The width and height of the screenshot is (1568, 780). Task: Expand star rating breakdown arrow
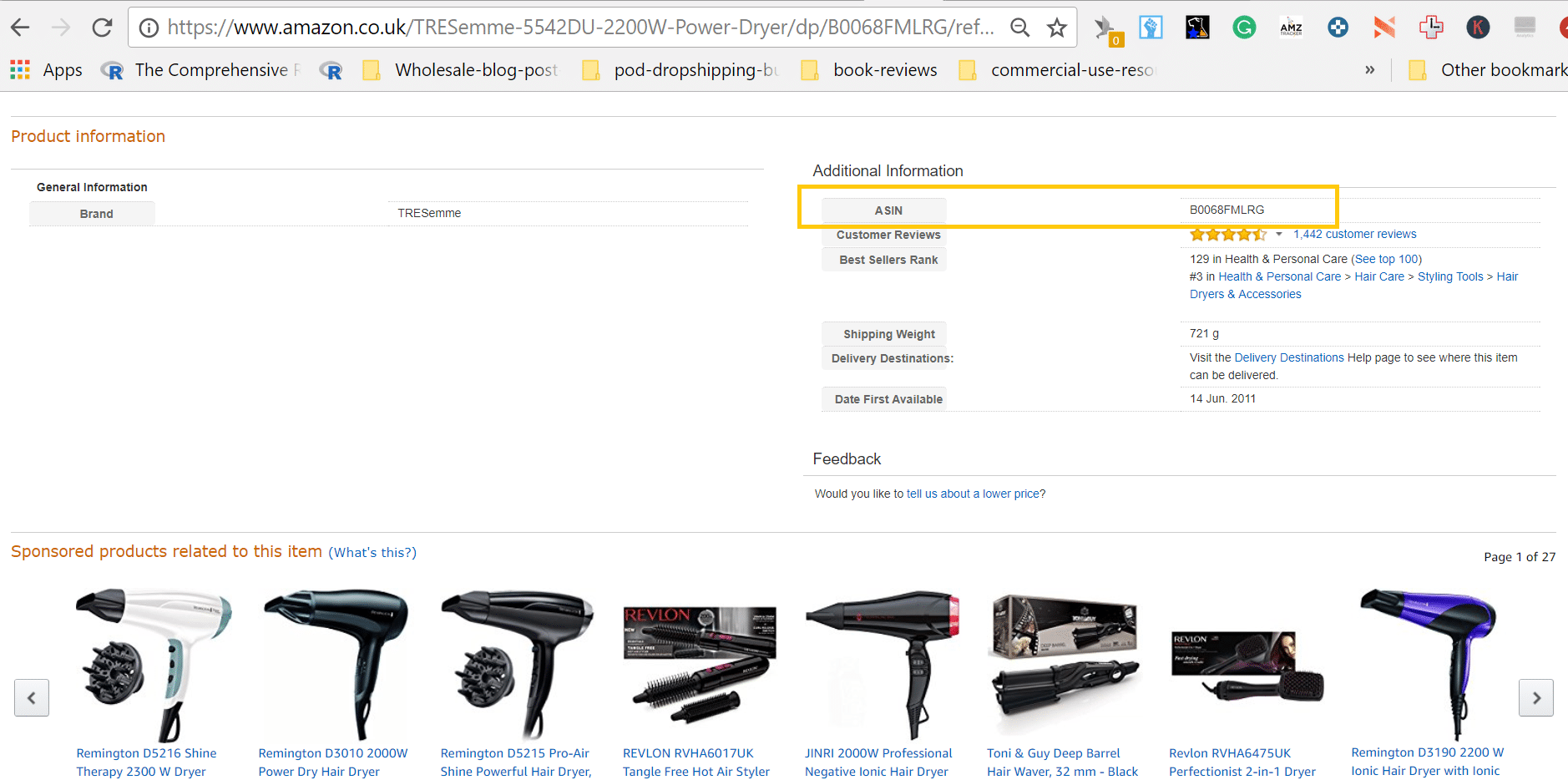coord(1278,235)
